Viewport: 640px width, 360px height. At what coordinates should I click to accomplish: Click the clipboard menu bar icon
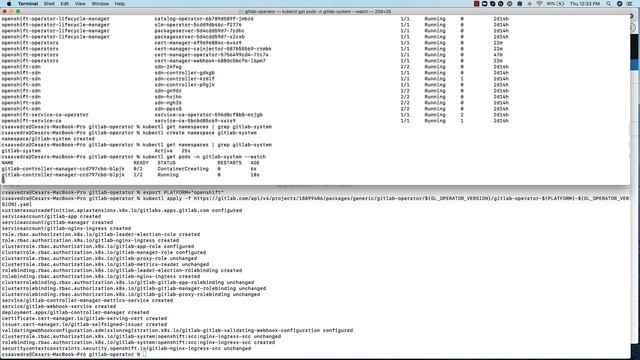pos(519,4)
